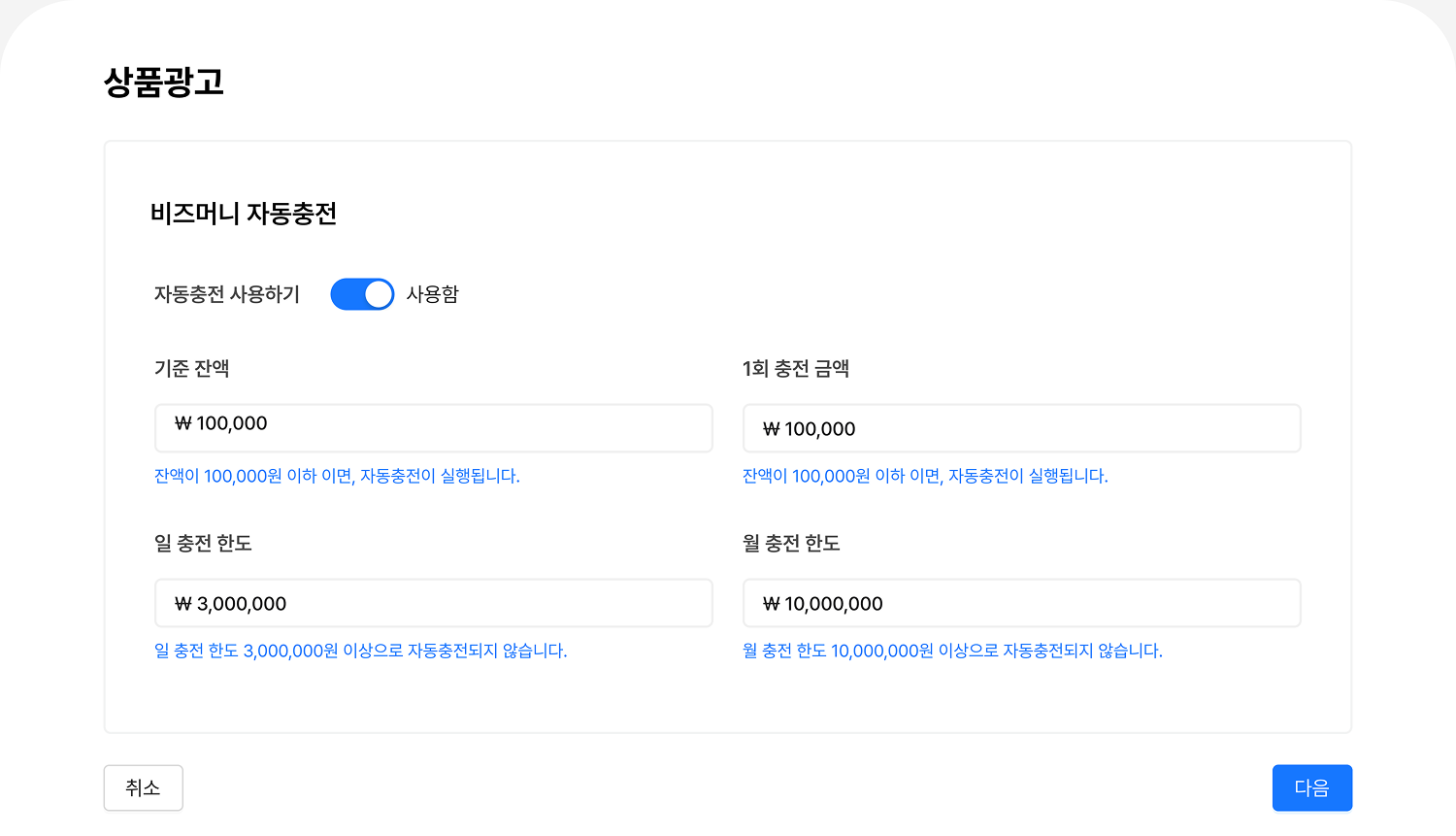1456x836 pixels.
Task: Click the 월 충전 한도 input showing ₩10,000,000
Action: coord(1021,603)
